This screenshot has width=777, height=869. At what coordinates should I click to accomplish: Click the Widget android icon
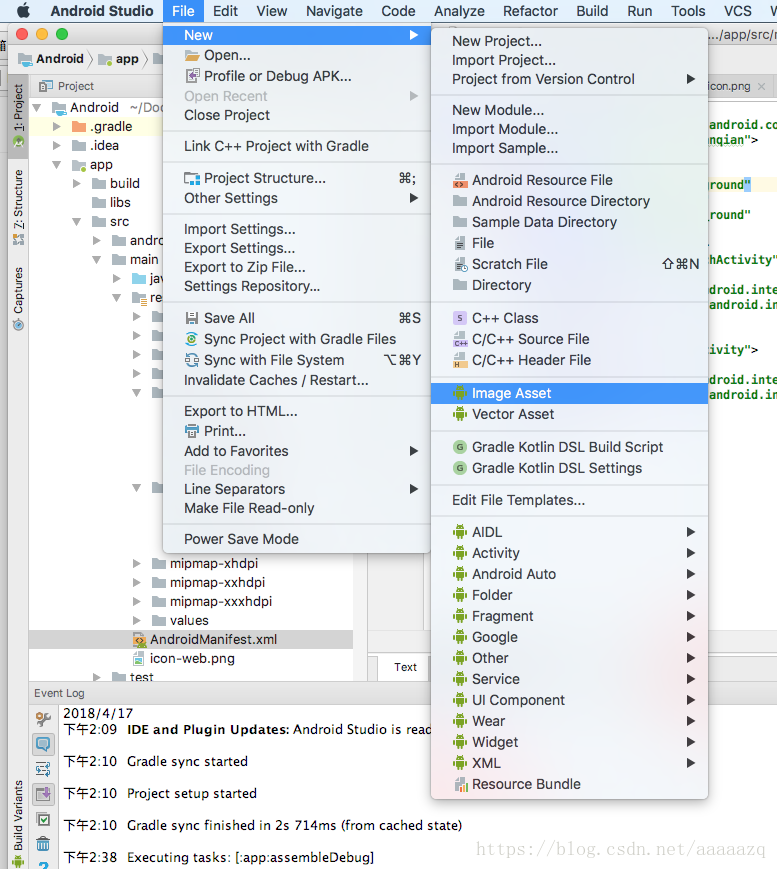460,742
